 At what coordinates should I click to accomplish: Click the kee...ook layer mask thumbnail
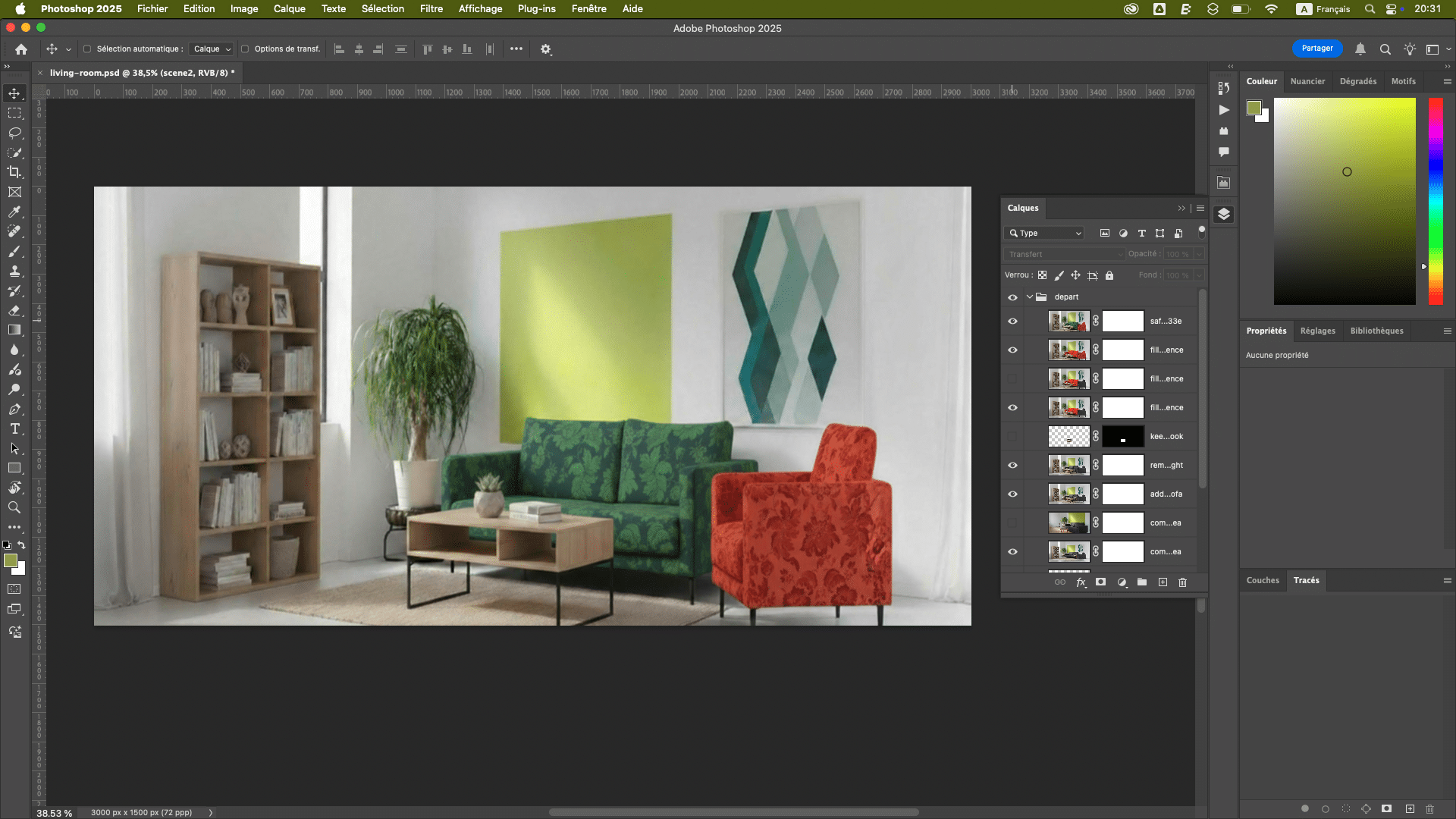(x=1122, y=437)
